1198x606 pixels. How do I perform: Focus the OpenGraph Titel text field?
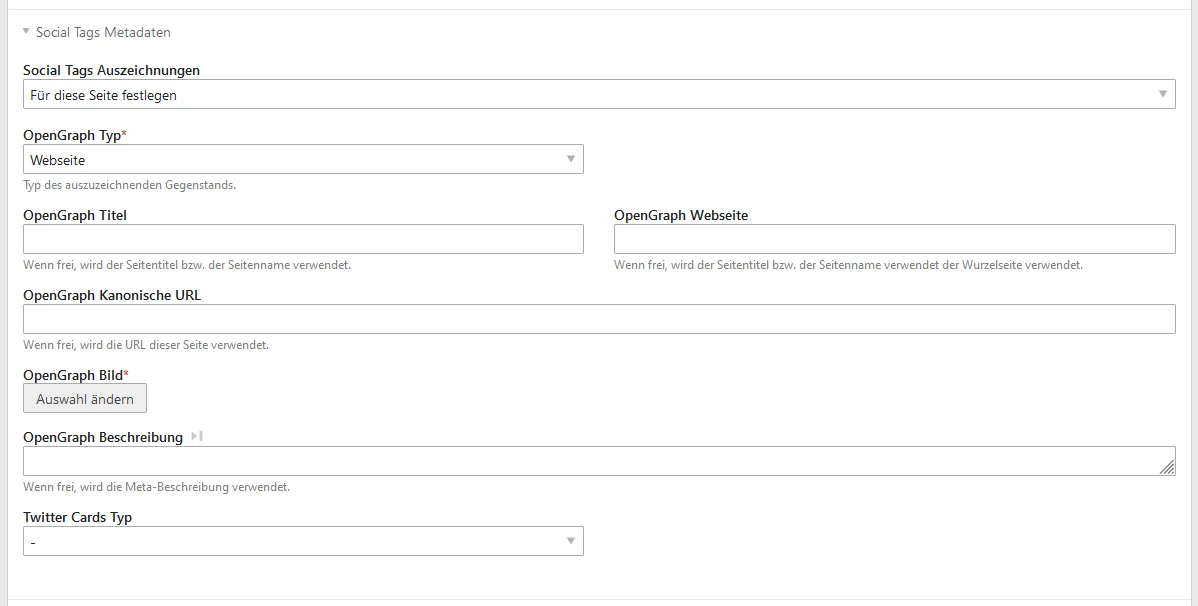[302, 239]
